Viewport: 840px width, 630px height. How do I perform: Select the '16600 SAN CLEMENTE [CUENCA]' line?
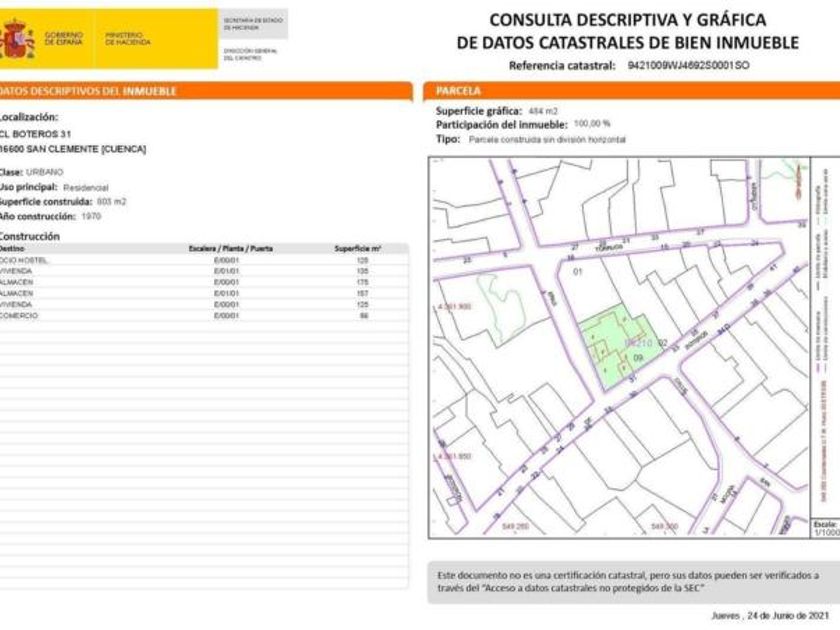pyautogui.click(x=73, y=149)
